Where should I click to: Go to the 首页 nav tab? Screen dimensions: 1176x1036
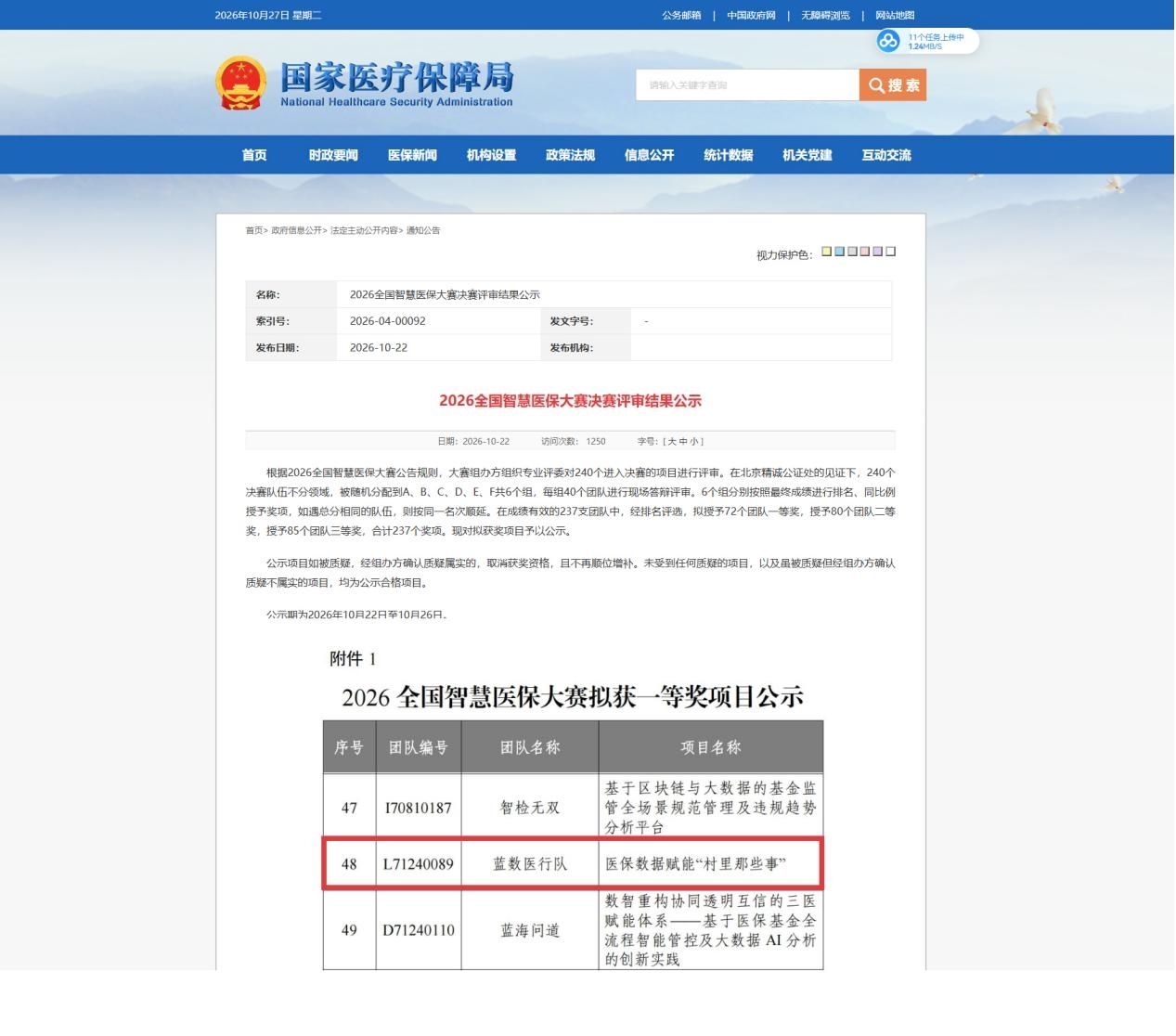click(254, 155)
